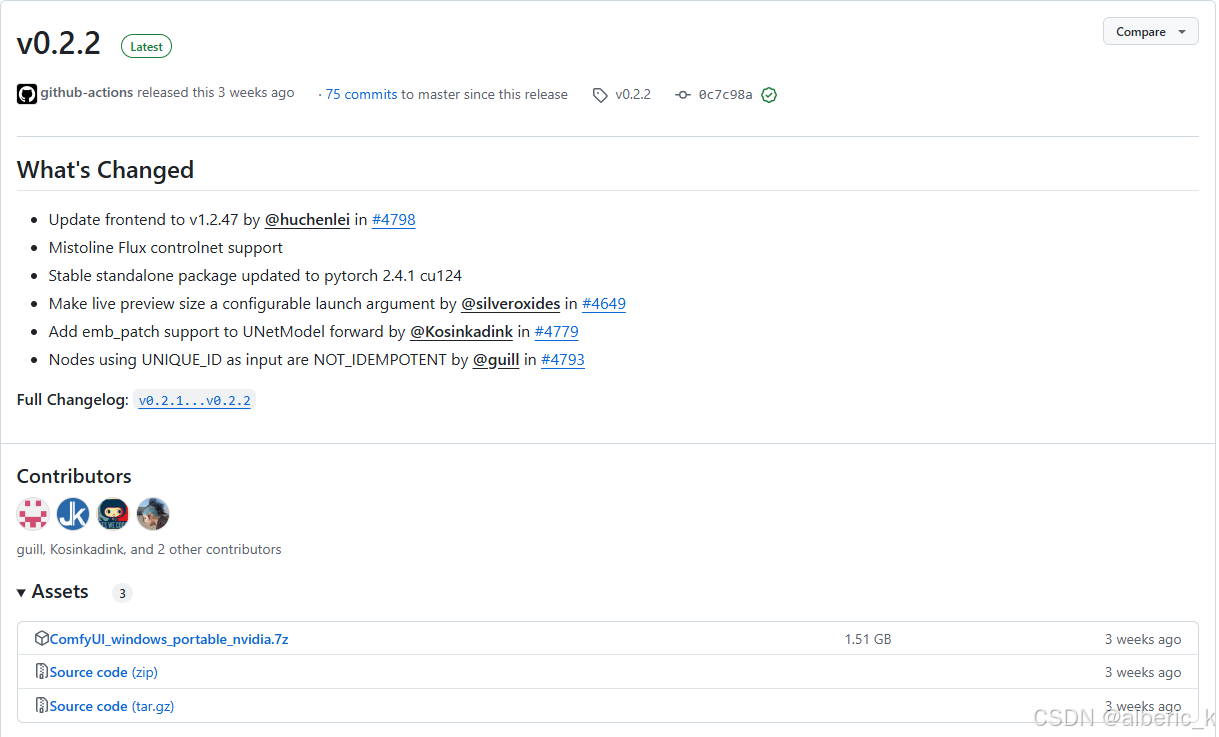Click the zip file icon beside Source code (zip)
Image resolution: width=1219 pixels, height=737 pixels.
tap(42, 671)
